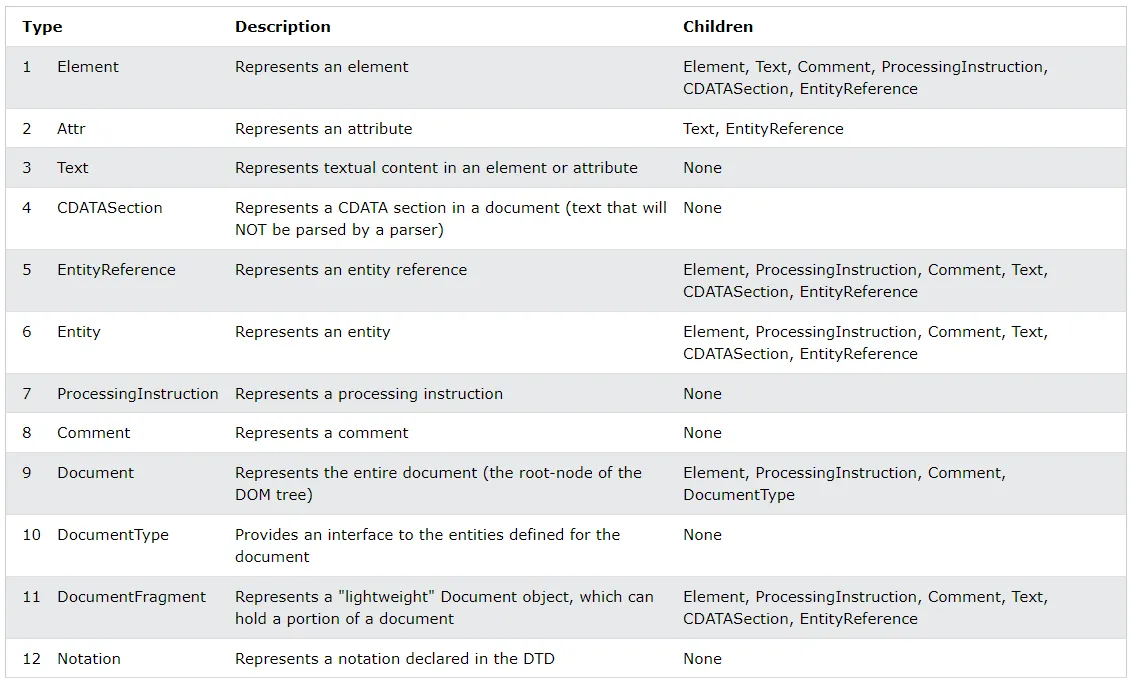Click the "EntityReference" type name in row 5
This screenshot has width=1136, height=684.
pyautogui.click(x=116, y=270)
